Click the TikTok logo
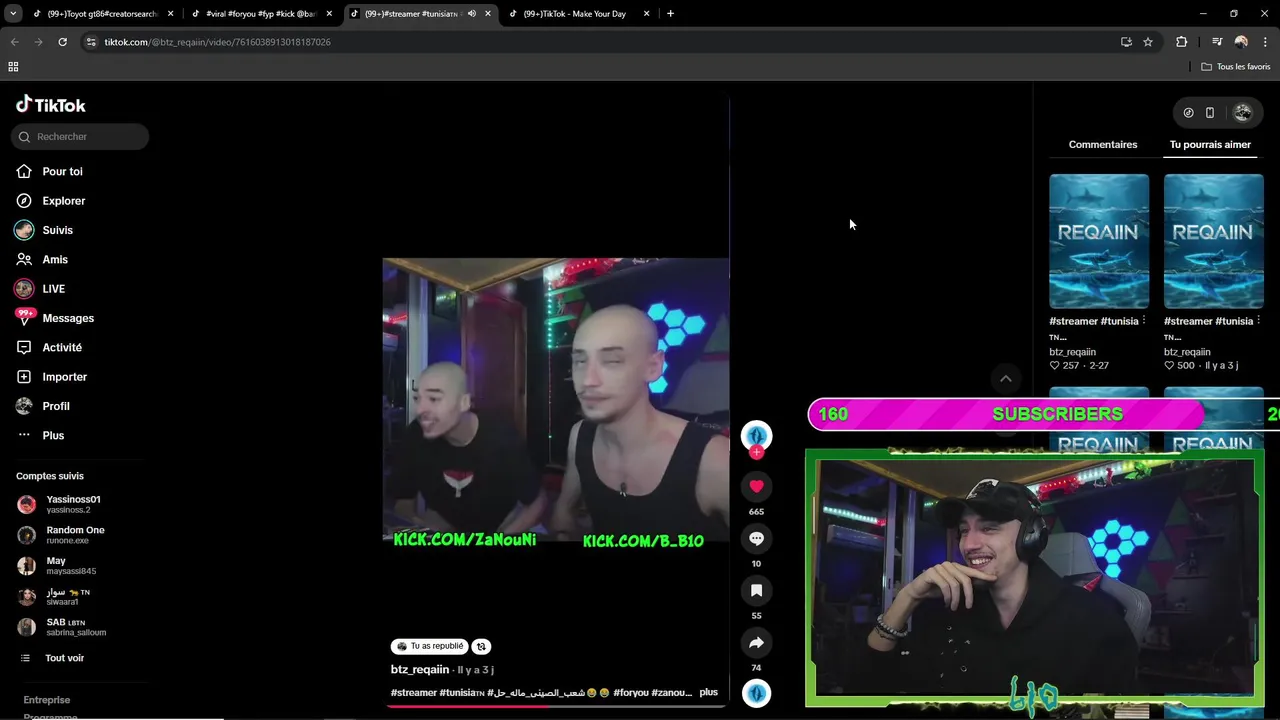Screen dimensions: 1280x720 [51, 105]
